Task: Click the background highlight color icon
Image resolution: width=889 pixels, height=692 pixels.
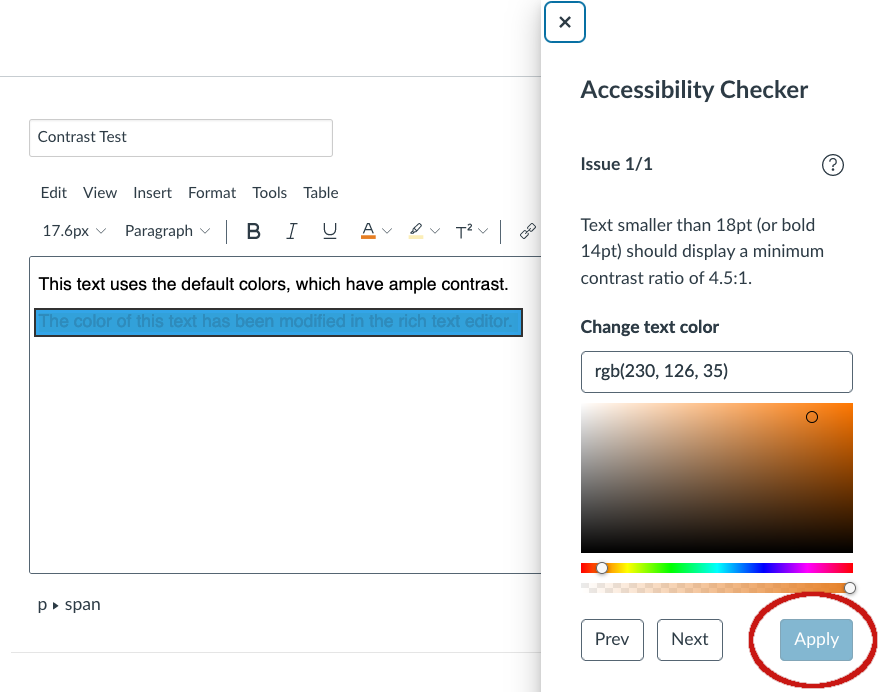Action: tap(417, 231)
